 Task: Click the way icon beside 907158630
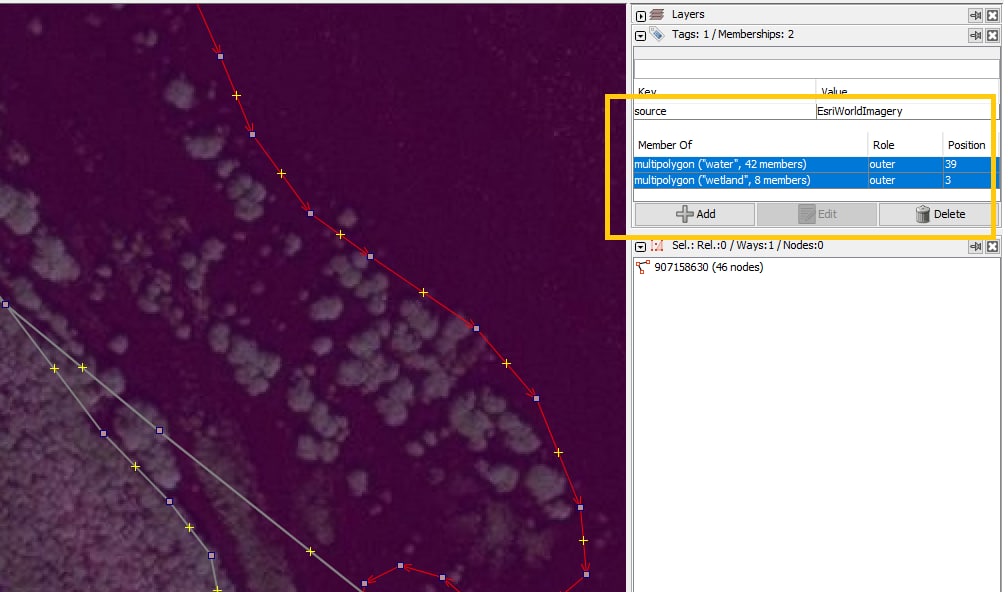coord(642,267)
